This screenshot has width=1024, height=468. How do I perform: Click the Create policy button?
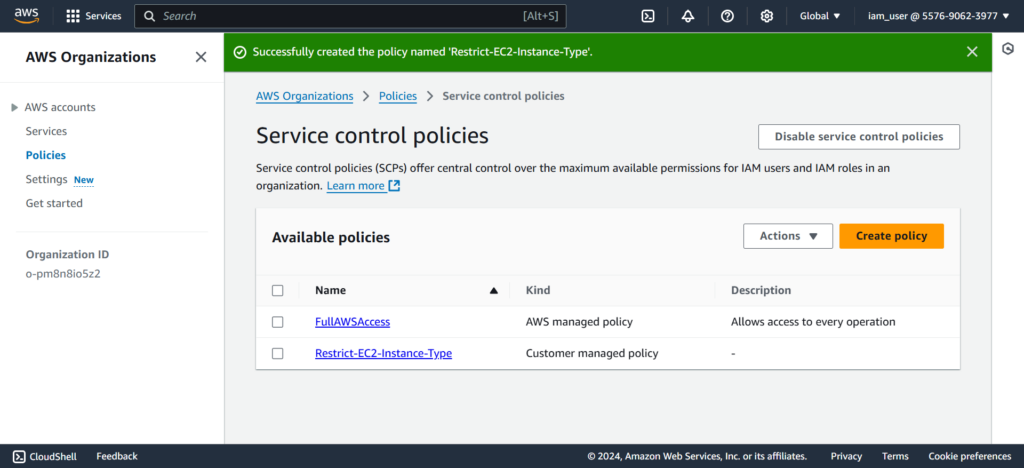tap(891, 236)
